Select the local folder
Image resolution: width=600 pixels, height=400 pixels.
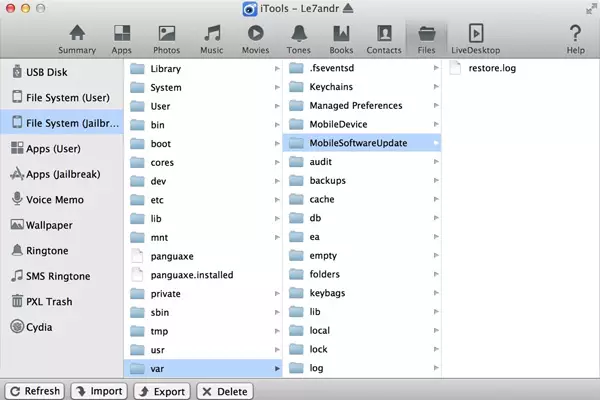pos(362,330)
